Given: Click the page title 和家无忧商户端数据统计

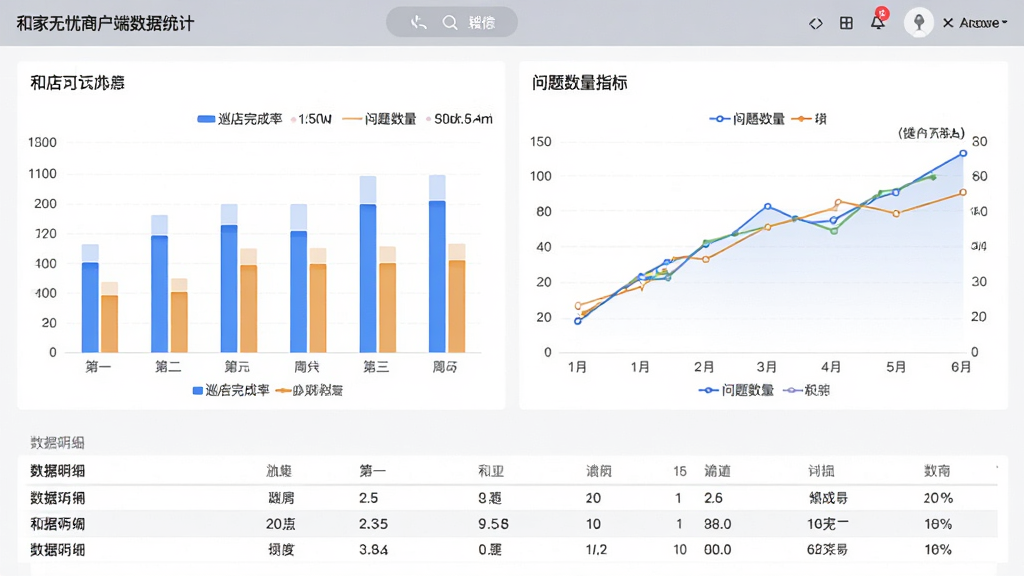Looking at the screenshot, I should click(105, 24).
